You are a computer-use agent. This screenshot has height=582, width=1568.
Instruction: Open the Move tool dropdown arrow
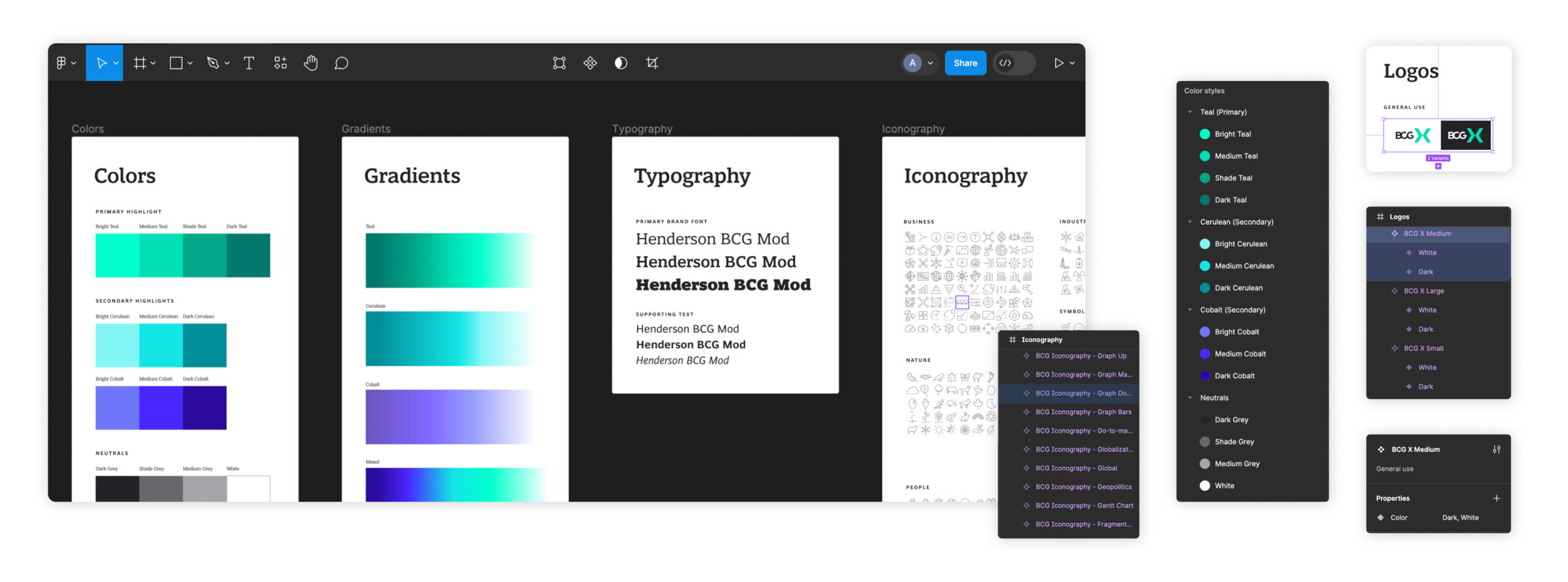pos(116,63)
